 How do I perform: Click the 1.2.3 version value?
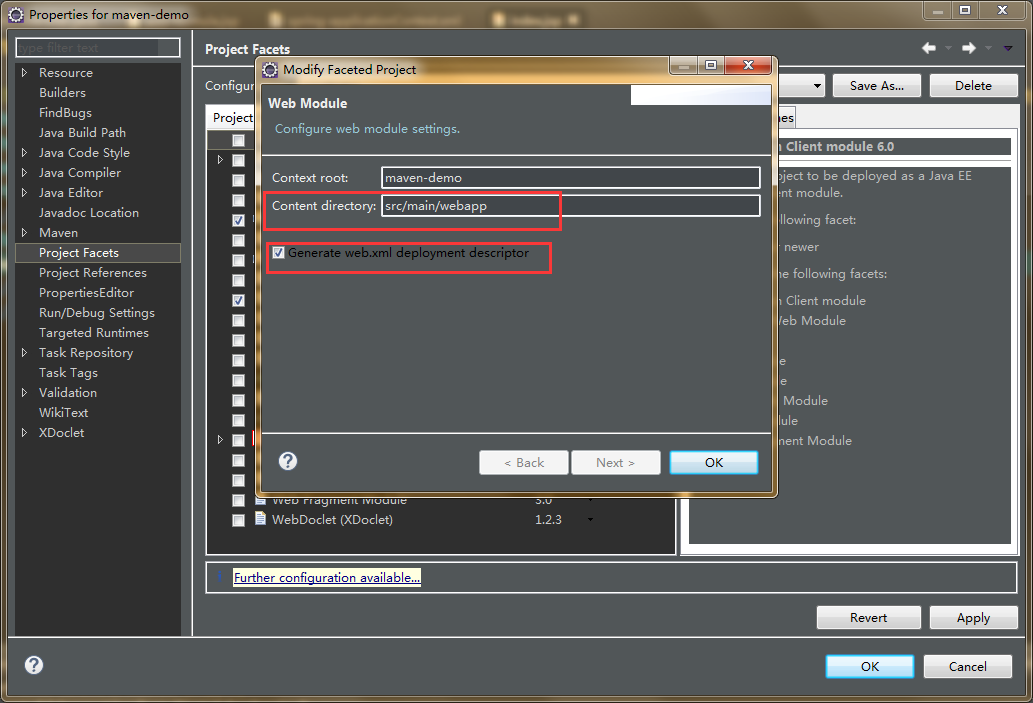(548, 519)
